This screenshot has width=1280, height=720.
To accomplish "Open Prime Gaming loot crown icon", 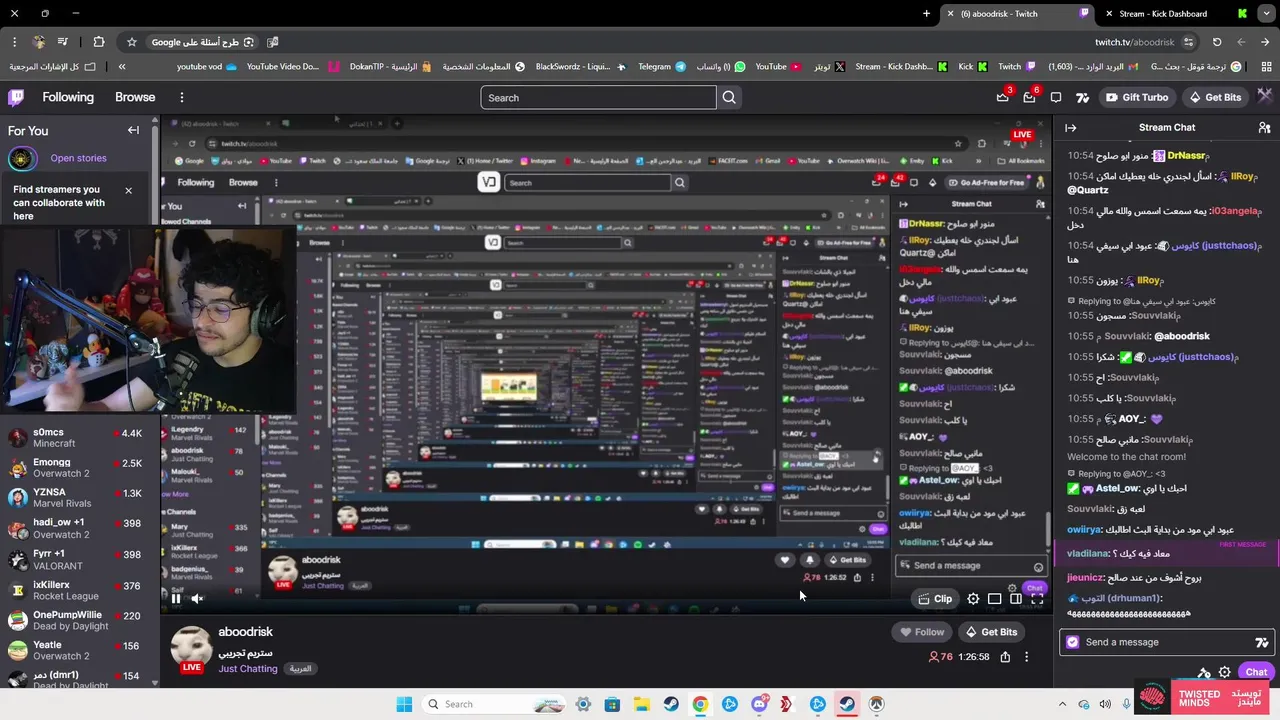I will pos(1003,97).
